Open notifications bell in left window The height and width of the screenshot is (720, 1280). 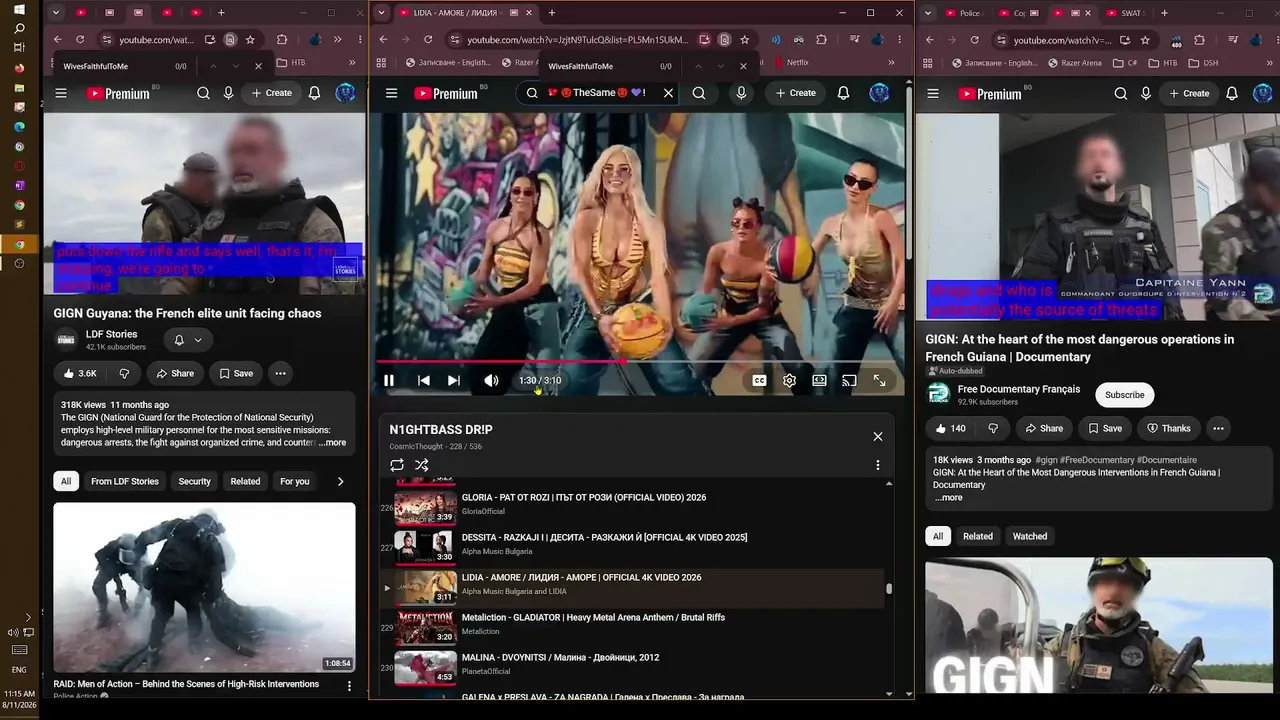[x=314, y=93]
